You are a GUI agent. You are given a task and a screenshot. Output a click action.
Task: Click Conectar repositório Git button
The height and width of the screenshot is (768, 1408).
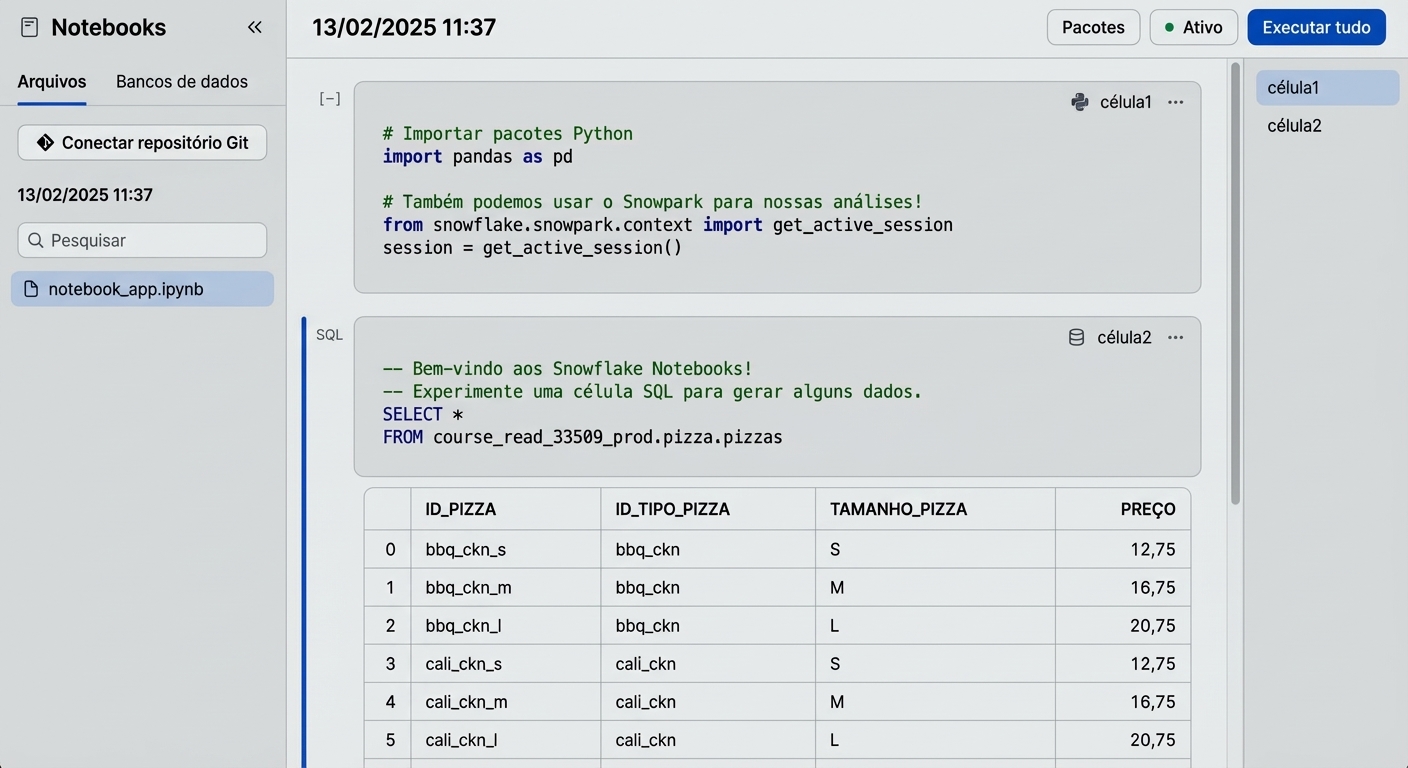[x=142, y=143]
